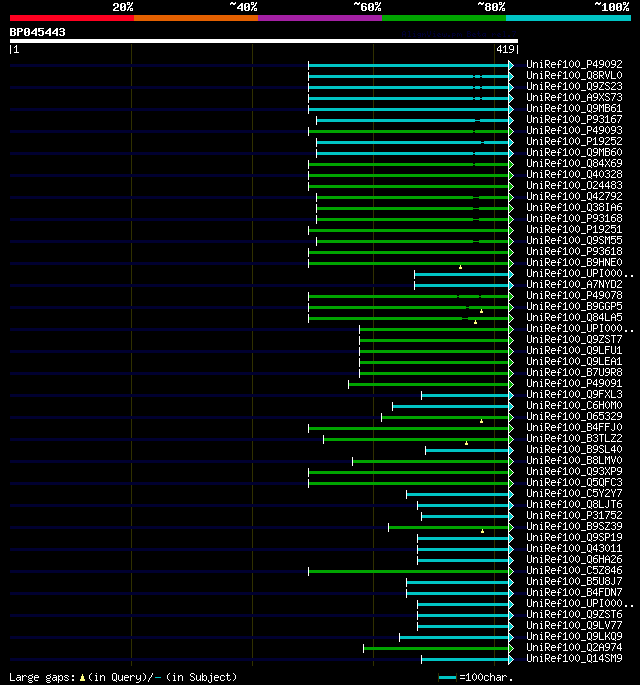This screenshot has height=685, width=640.
Task: Select label UniRef100_Q93XP9
Action: pyautogui.click(x=574, y=471)
